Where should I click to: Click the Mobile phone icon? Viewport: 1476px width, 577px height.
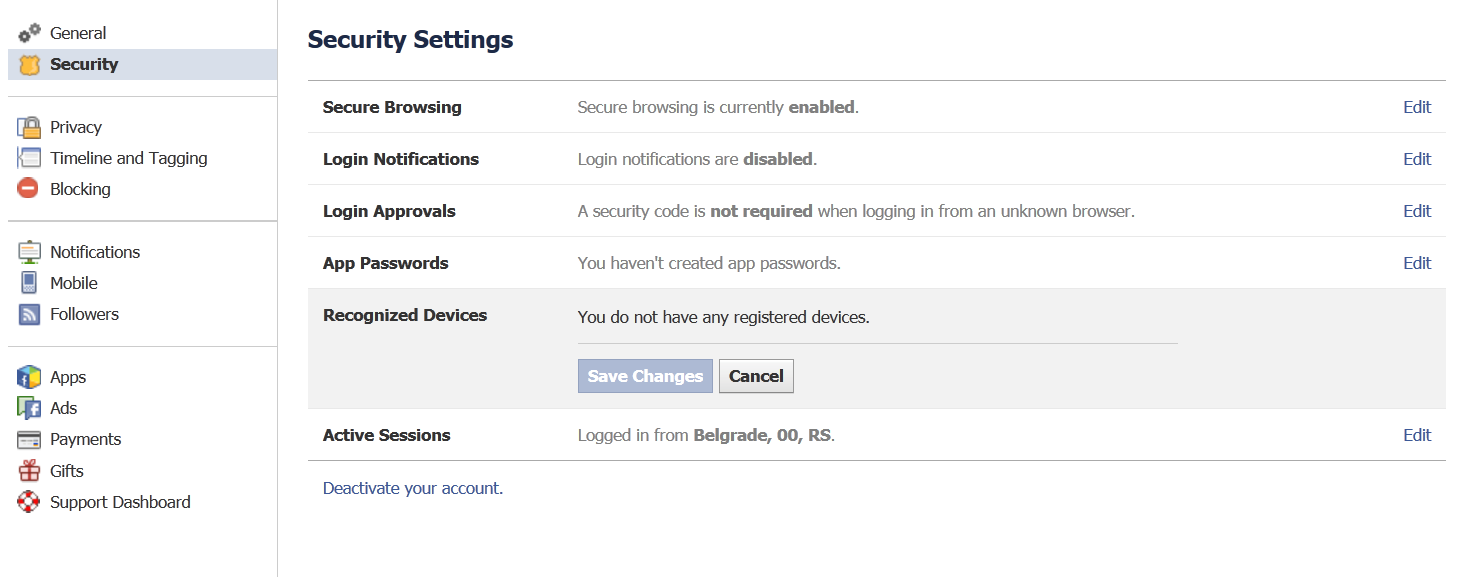click(x=29, y=283)
